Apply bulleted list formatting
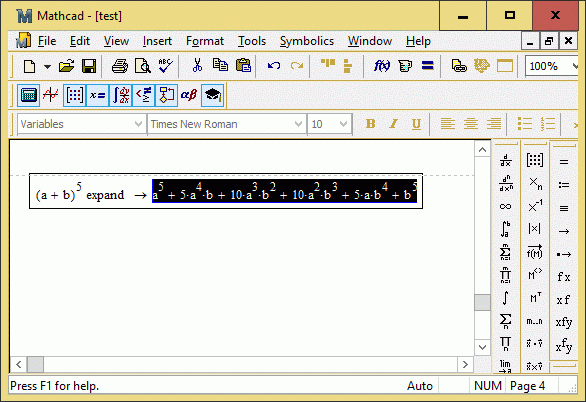 [525, 124]
